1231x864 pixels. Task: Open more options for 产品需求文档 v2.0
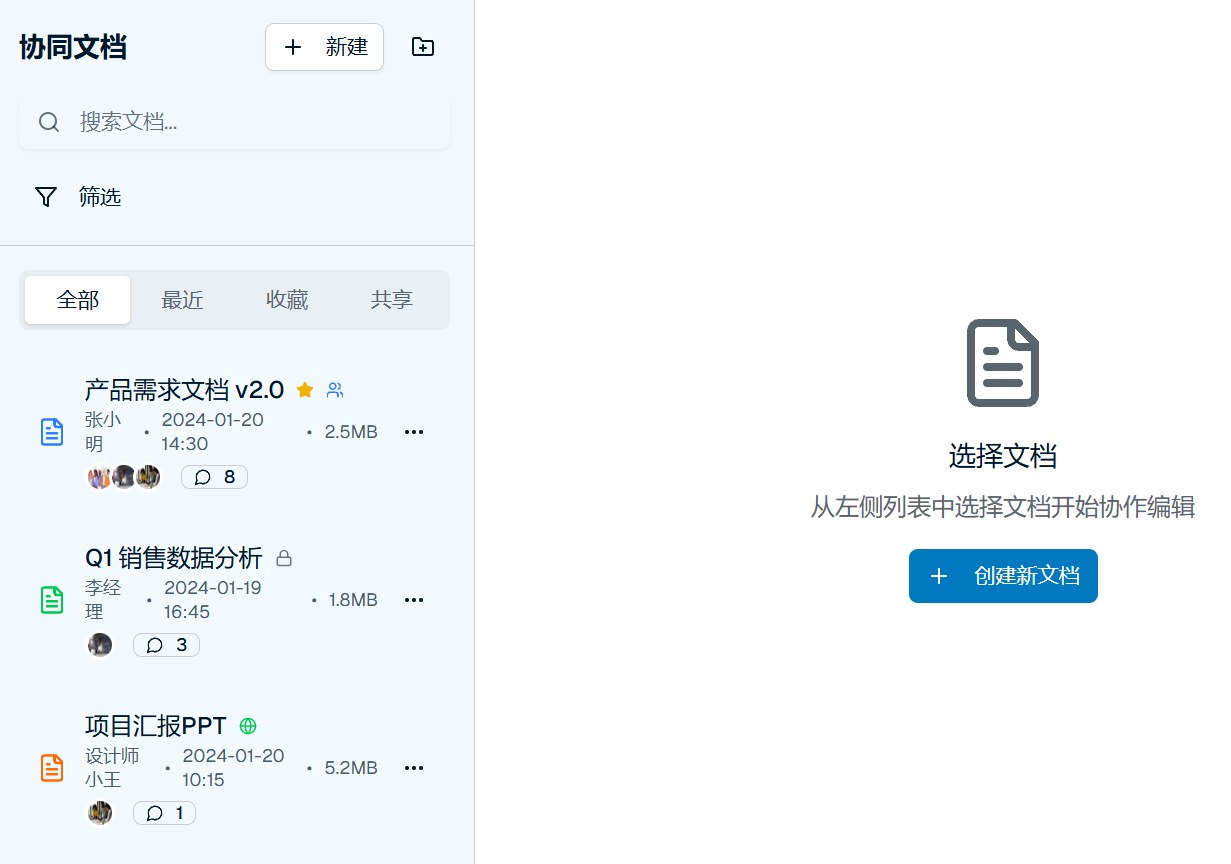(x=414, y=432)
